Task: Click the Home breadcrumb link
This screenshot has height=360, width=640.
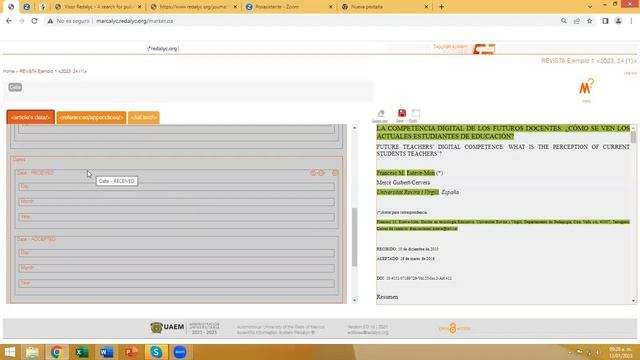Action: point(9,71)
